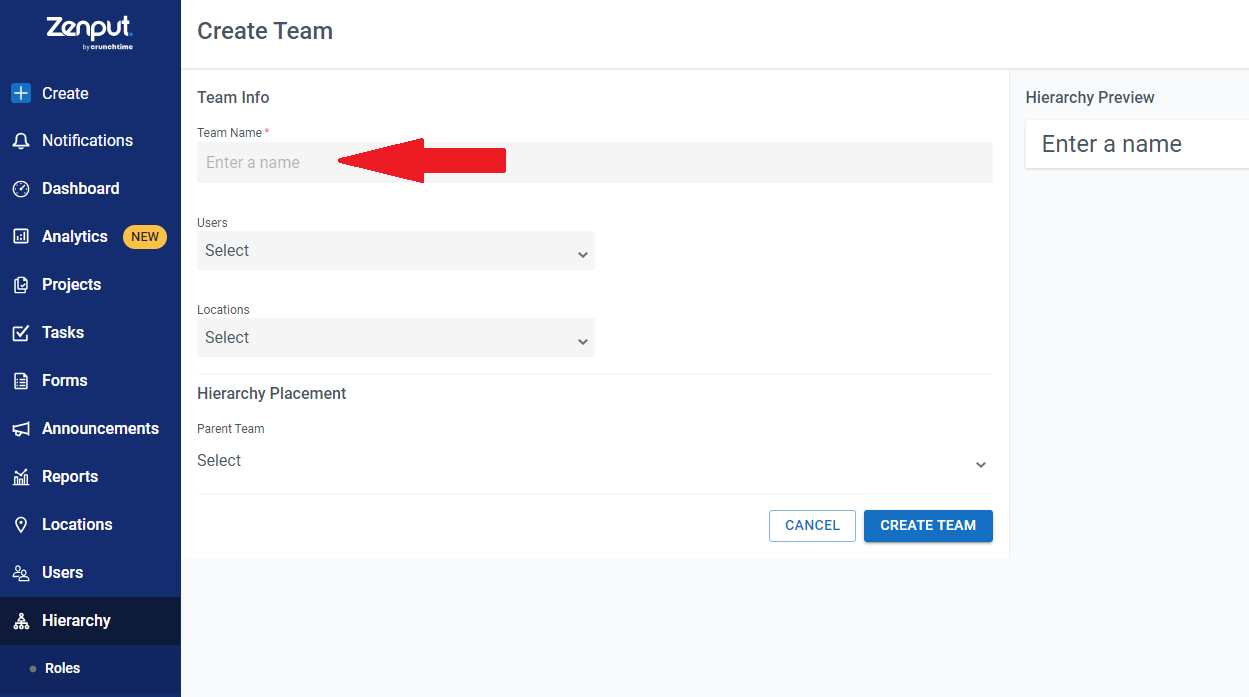Click the Notifications bell icon
1249x697 pixels.
(21, 141)
